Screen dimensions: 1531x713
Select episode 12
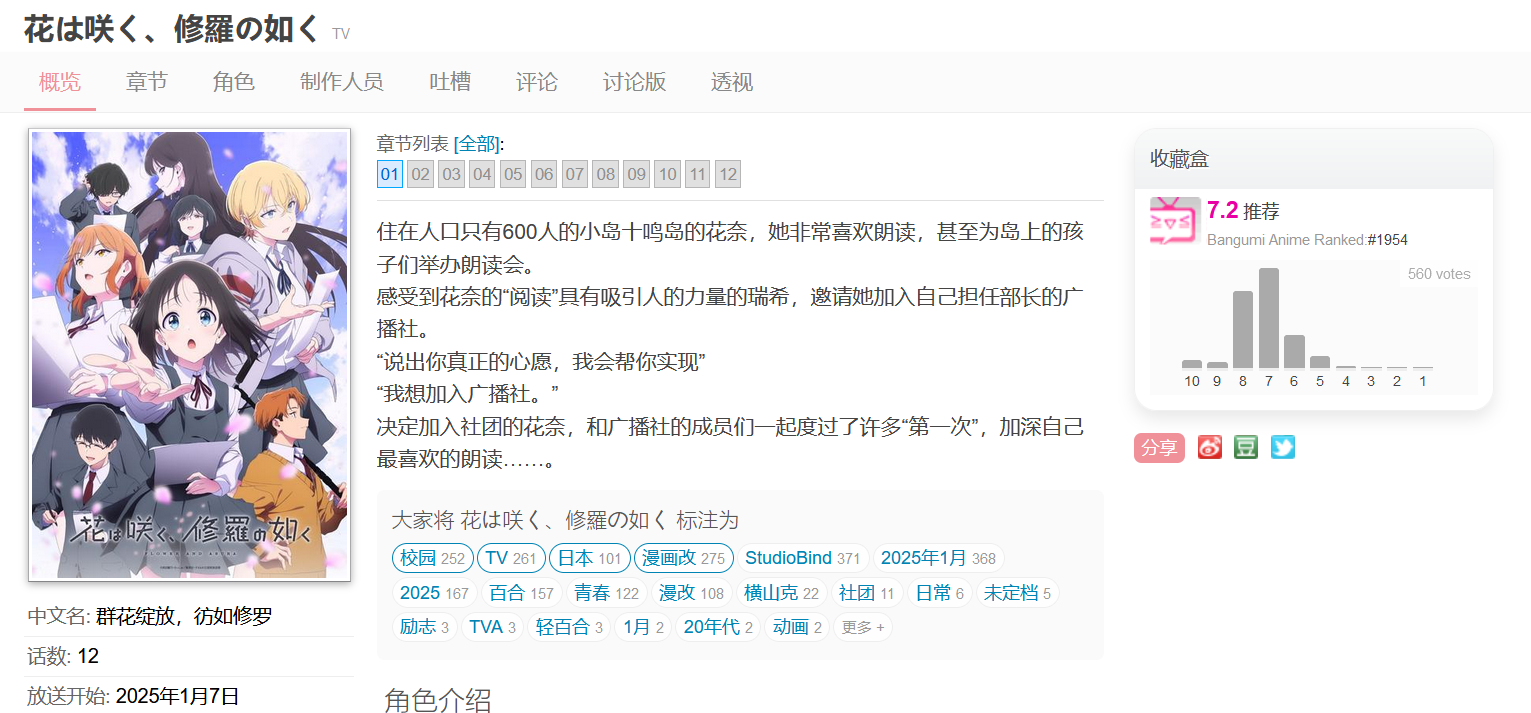(x=728, y=175)
